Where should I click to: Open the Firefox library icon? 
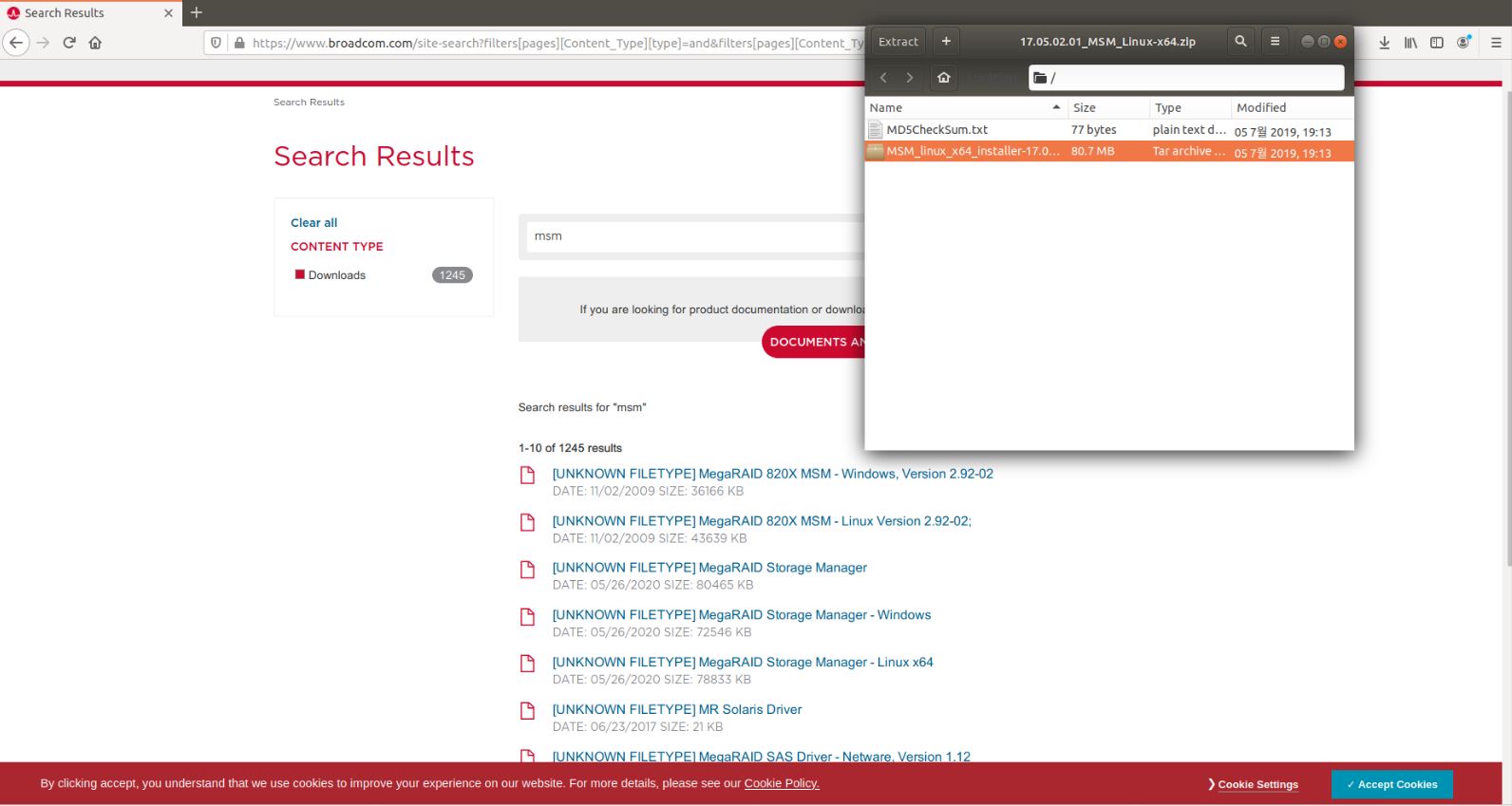click(x=1411, y=43)
